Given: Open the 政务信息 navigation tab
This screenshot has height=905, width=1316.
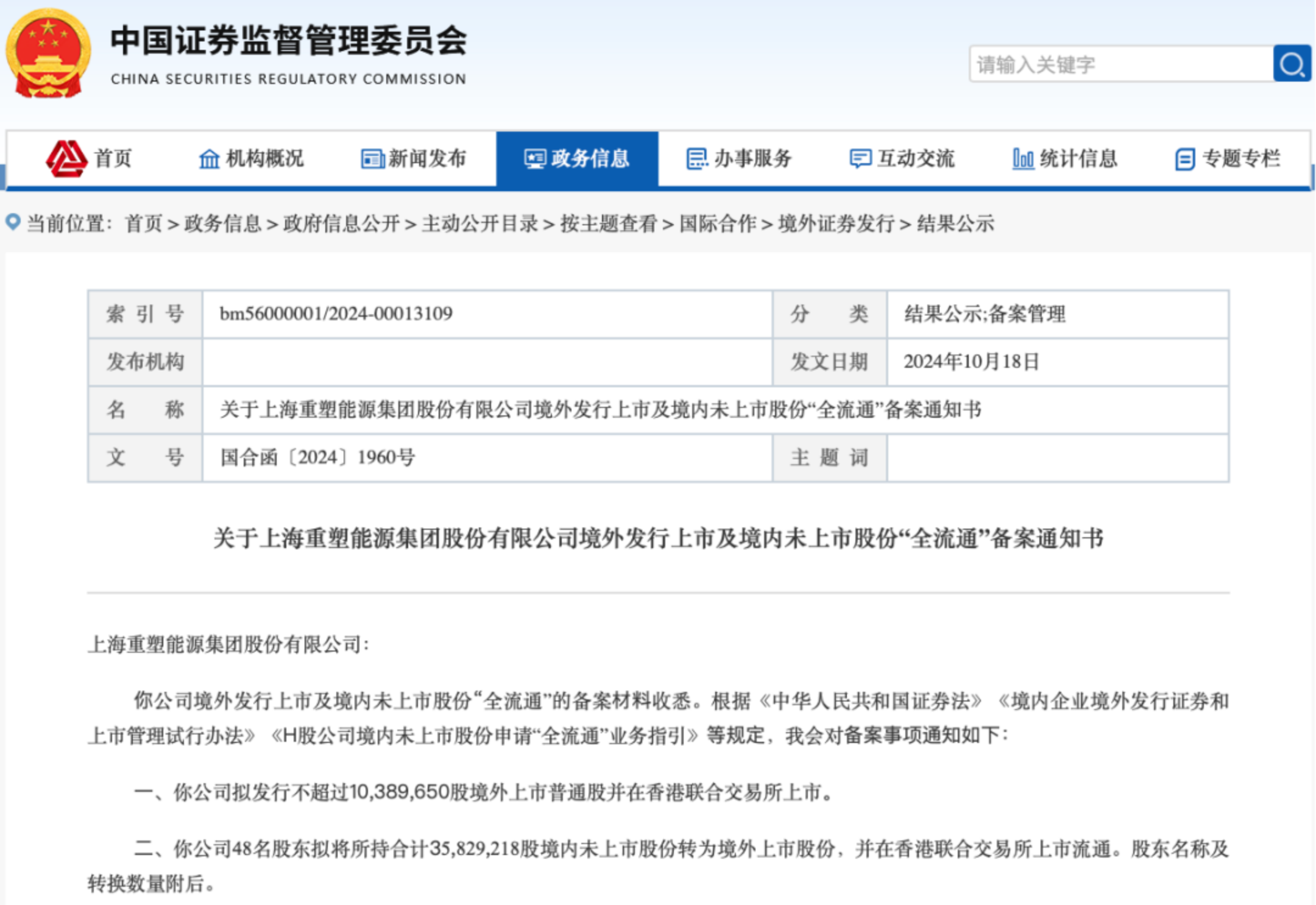Looking at the screenshot, I should (x=577, y=159).
